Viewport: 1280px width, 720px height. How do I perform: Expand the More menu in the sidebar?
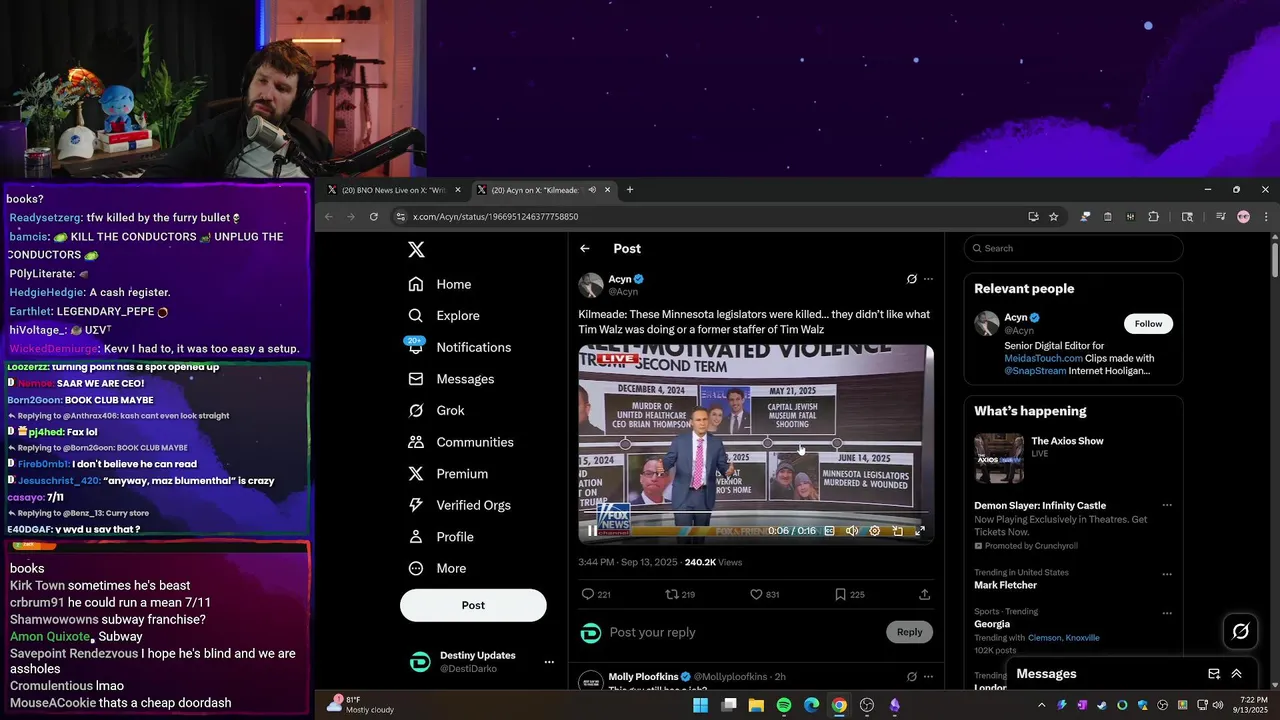pos(437,568)
